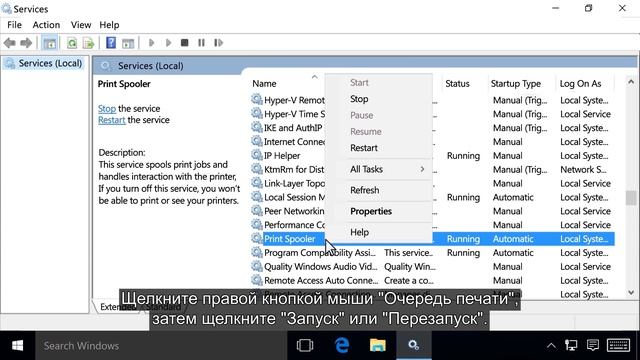
Task: Click scrollbar up arrow in services list
Action: pyautogui.click(x=631, y=82)
